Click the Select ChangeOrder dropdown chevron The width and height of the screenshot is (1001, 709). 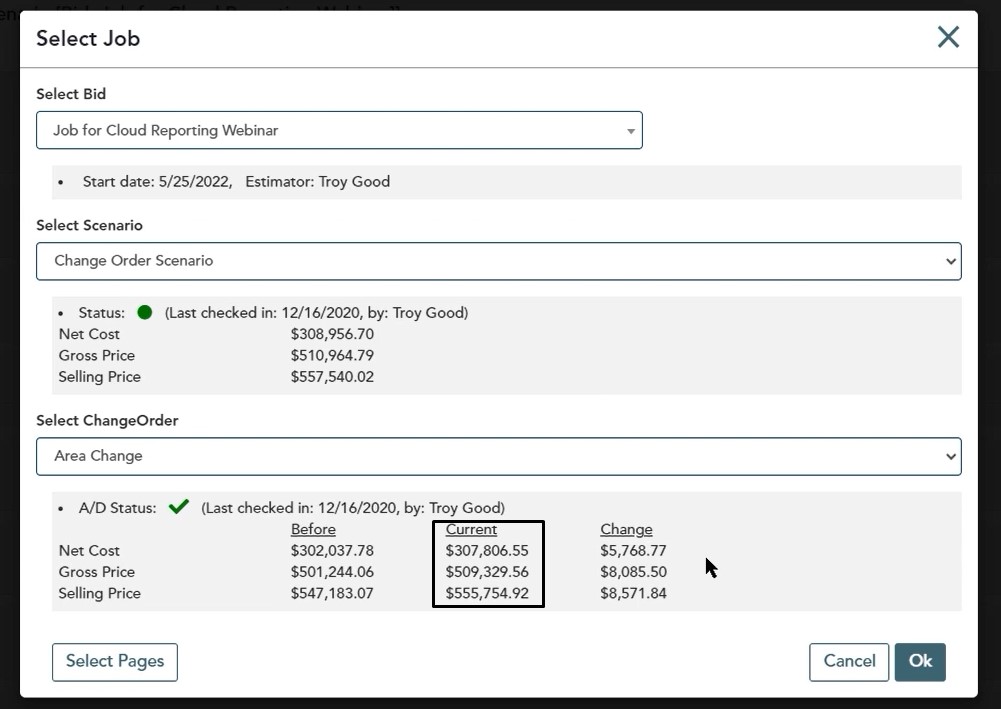(950, 456)
